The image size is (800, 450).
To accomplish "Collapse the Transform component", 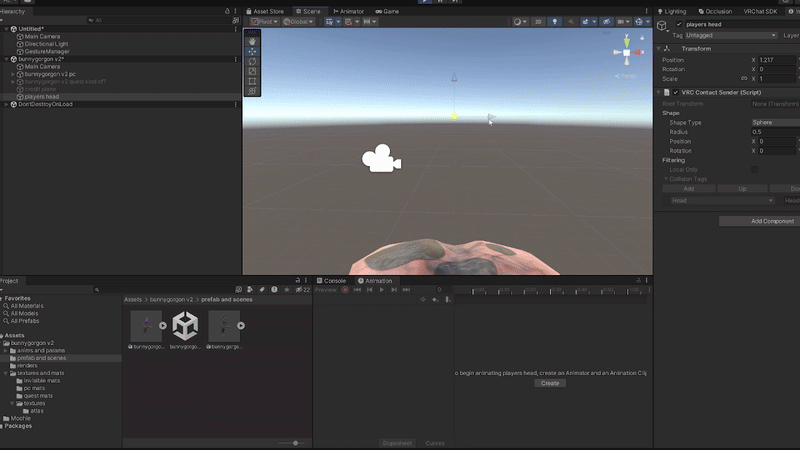I will pyautogui.click(x=660, y=48).
